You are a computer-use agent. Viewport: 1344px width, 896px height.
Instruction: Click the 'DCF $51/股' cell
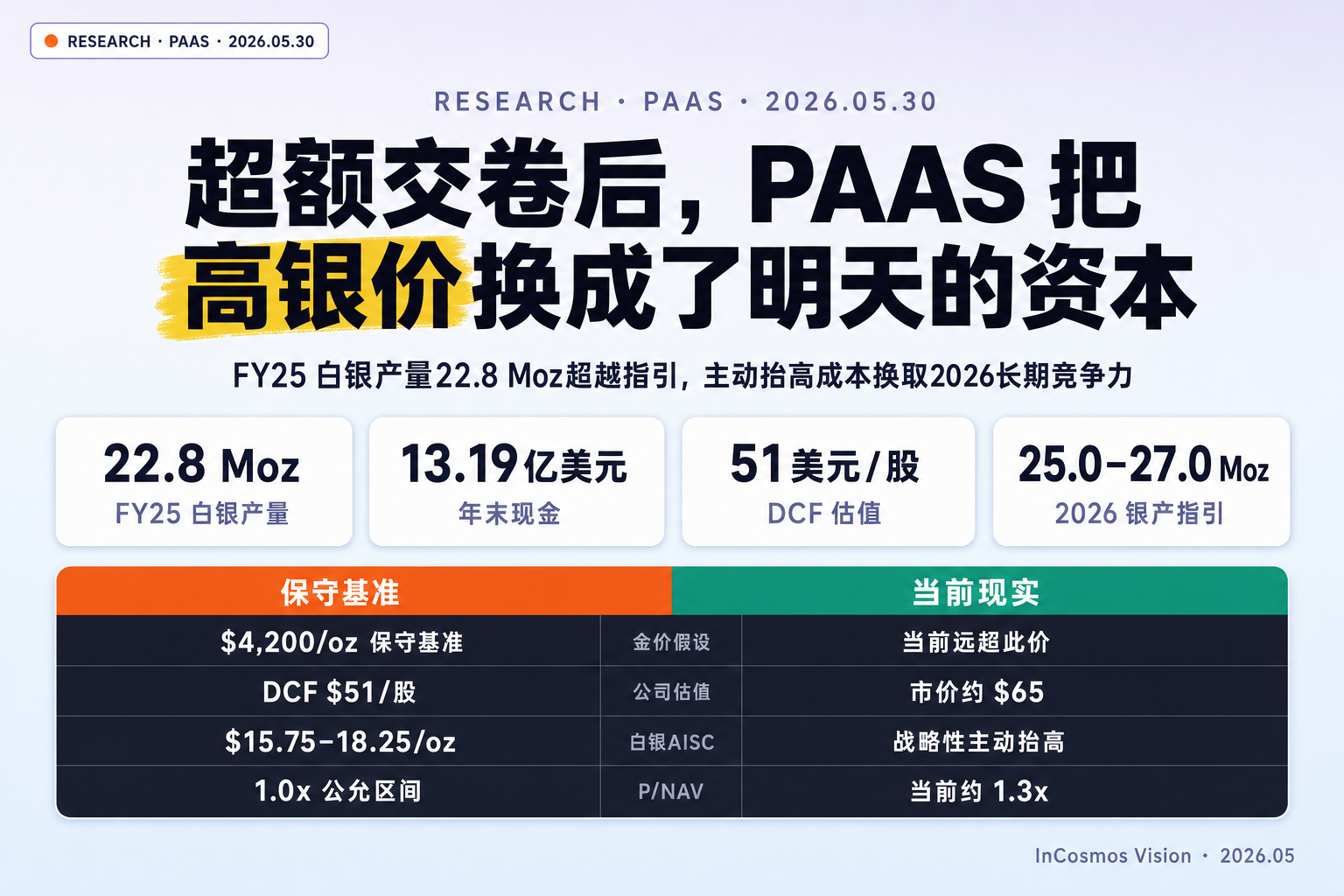(x=329, y=691)
